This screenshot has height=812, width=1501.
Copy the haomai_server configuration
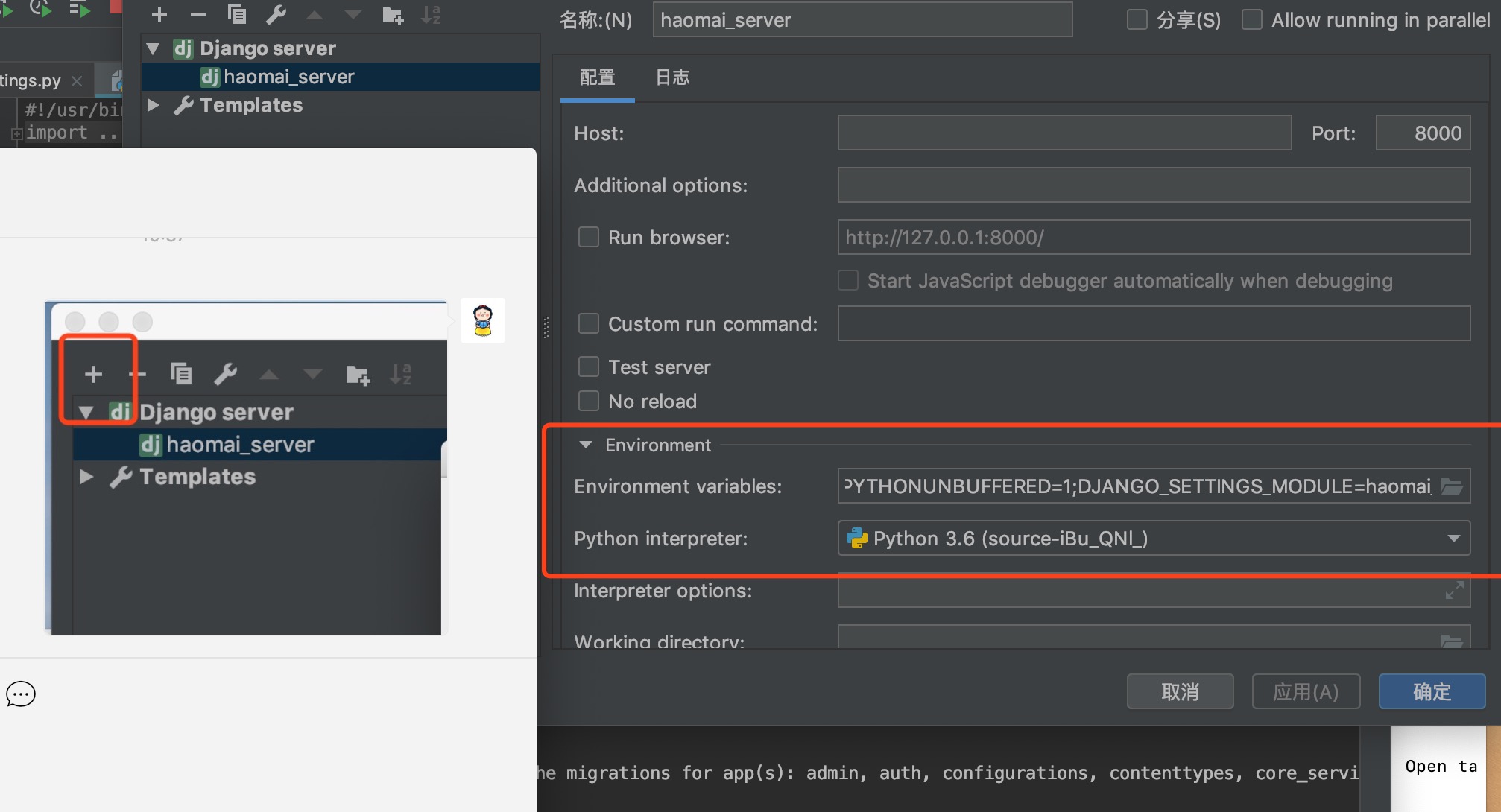pos(237,14)
